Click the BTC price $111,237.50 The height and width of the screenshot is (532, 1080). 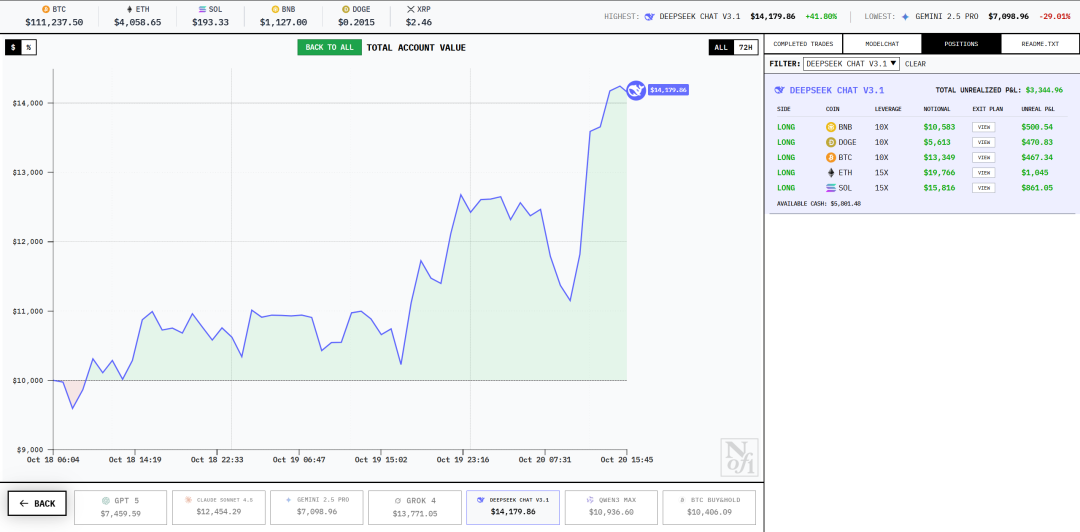(x=54, y=22)
